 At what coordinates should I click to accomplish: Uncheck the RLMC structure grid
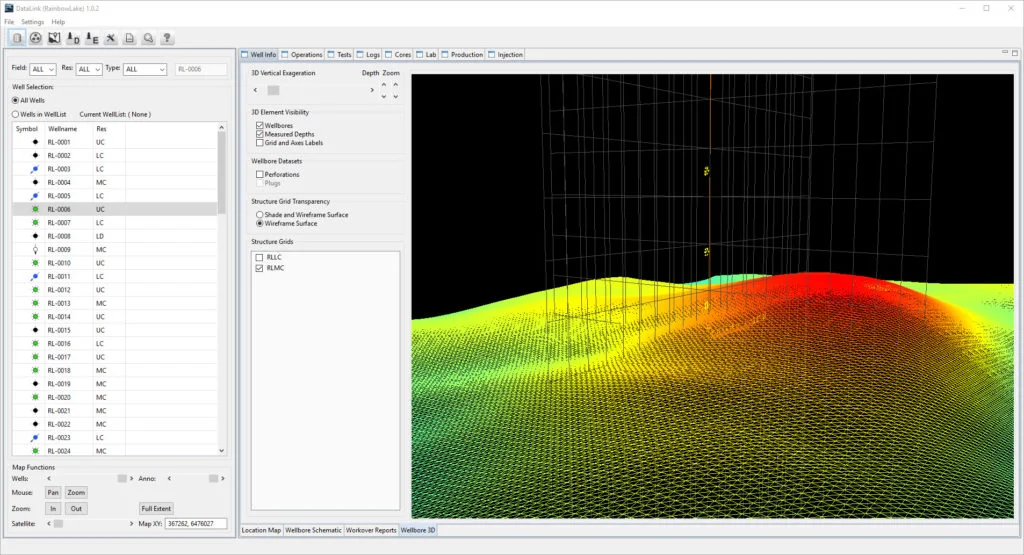click(260, 268)
